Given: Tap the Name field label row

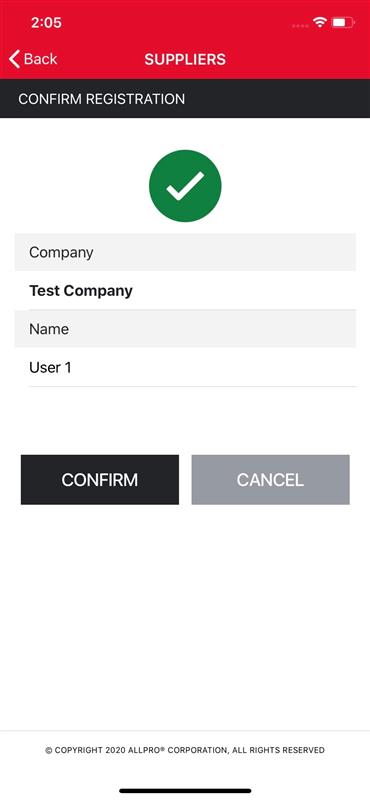Looking at the screenshot, I should click(x=185, y=329).
